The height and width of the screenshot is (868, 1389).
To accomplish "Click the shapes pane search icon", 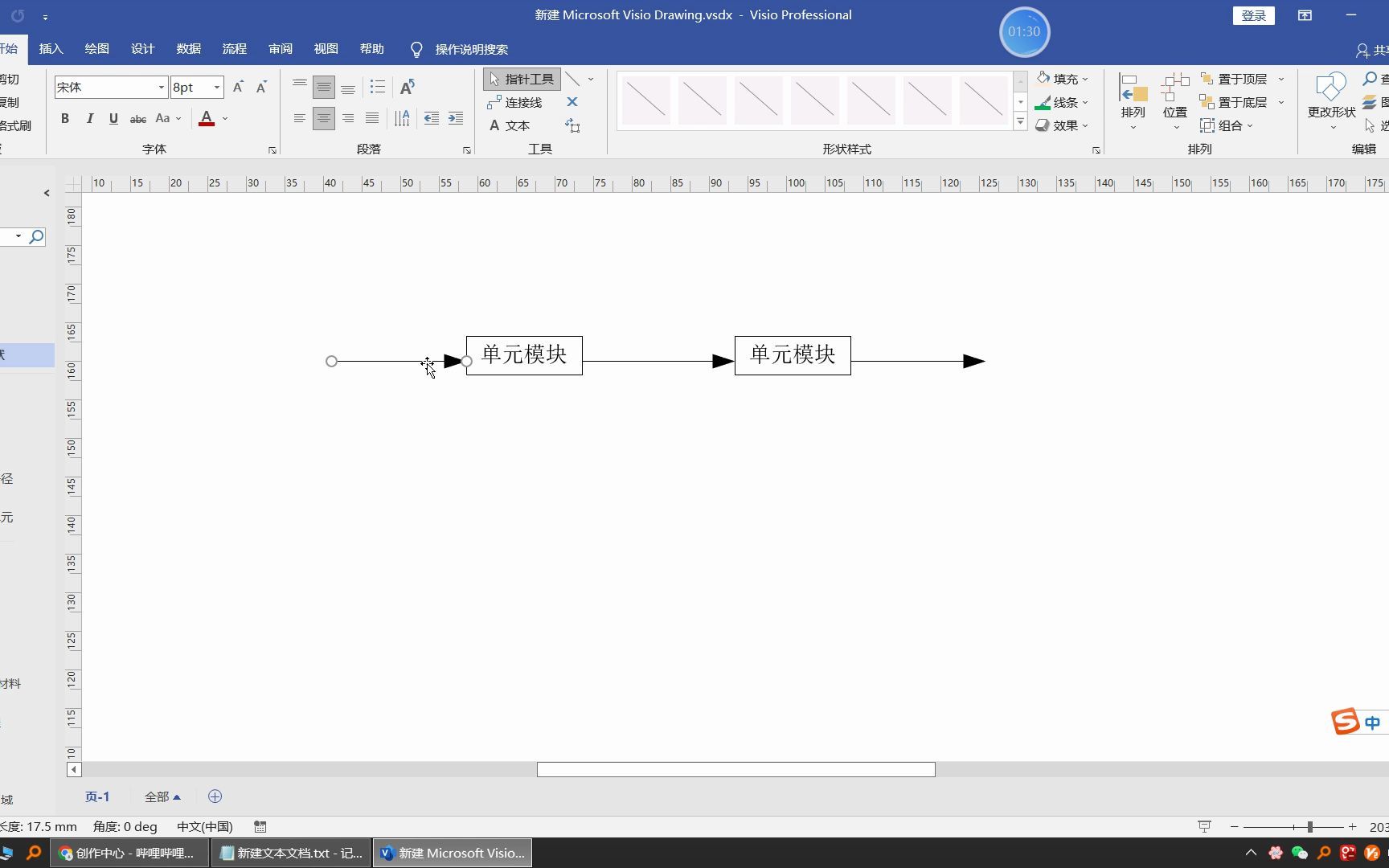I will [36, 236].
